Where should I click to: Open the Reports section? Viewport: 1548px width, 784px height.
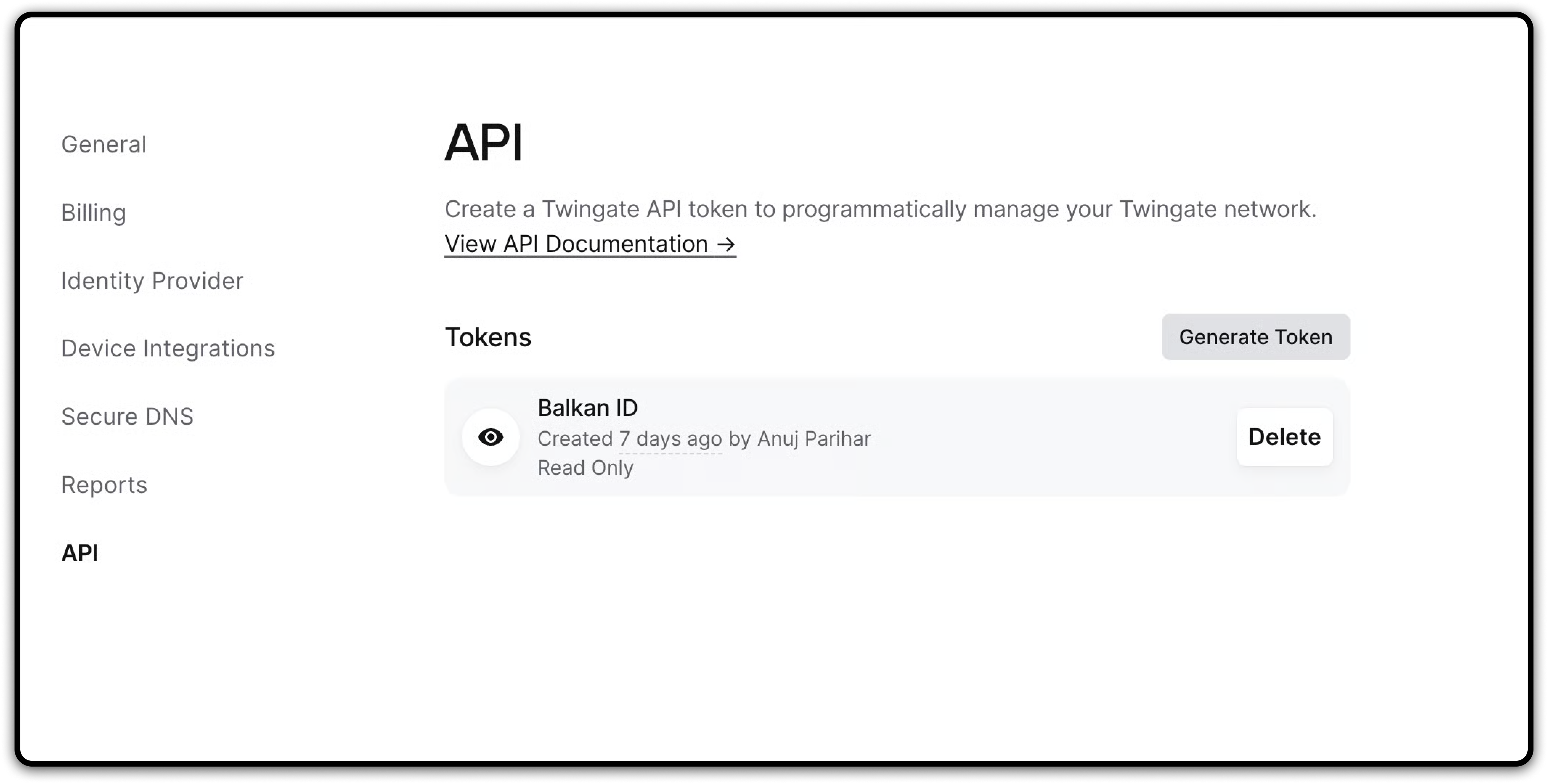click(x=104, y=485)
